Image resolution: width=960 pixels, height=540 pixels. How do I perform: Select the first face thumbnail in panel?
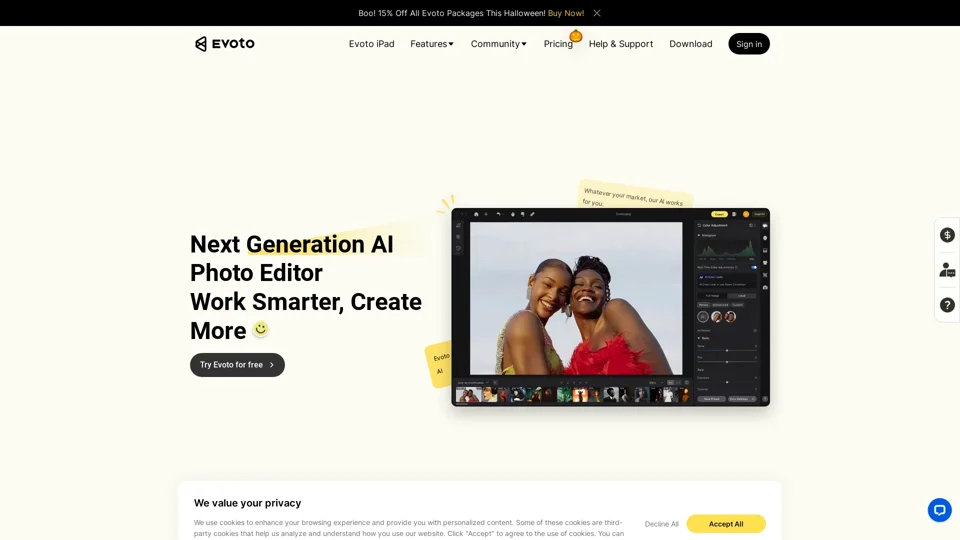click(x=716, y=317)
